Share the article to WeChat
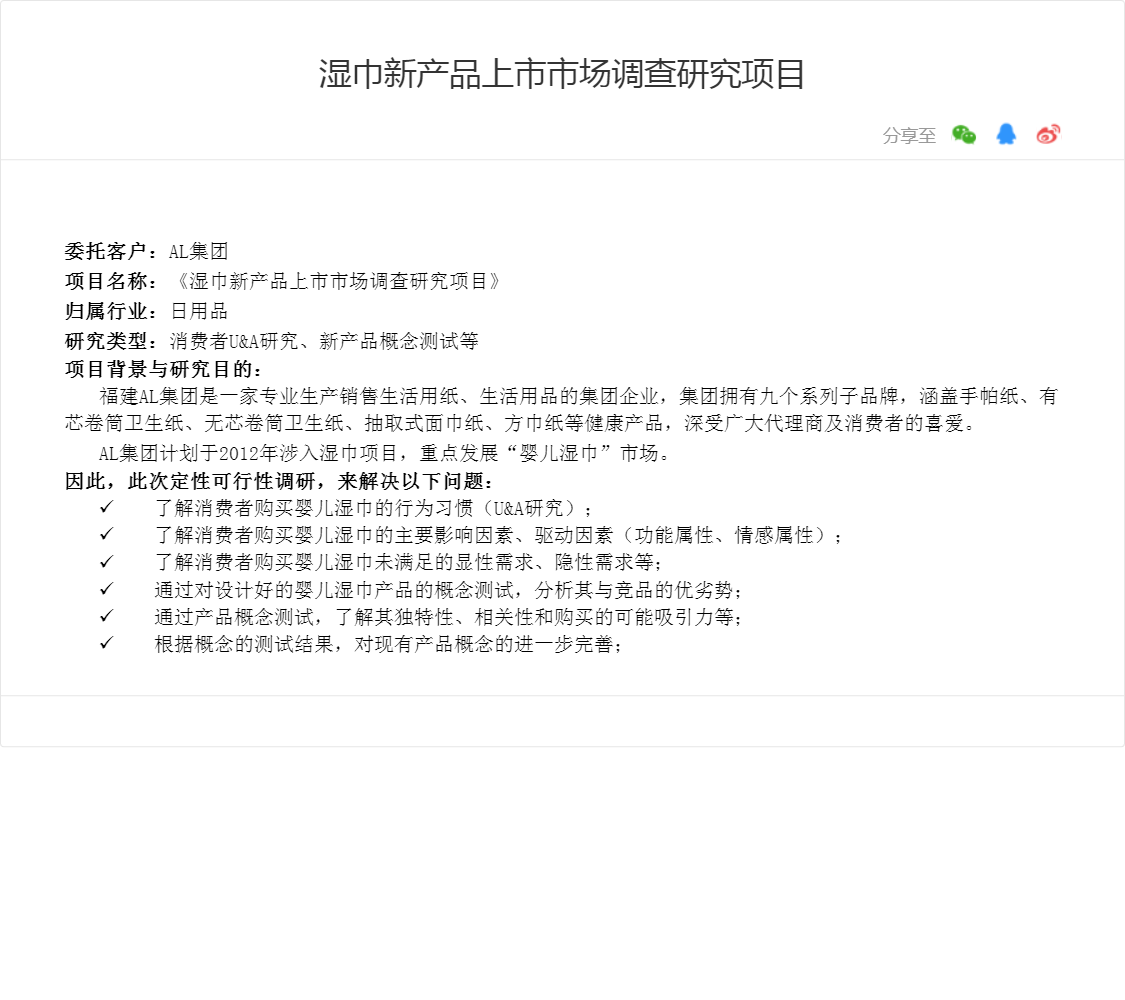Viewport: 1125px width, 1000px height. pyautogui.click(x=964, y=134)
